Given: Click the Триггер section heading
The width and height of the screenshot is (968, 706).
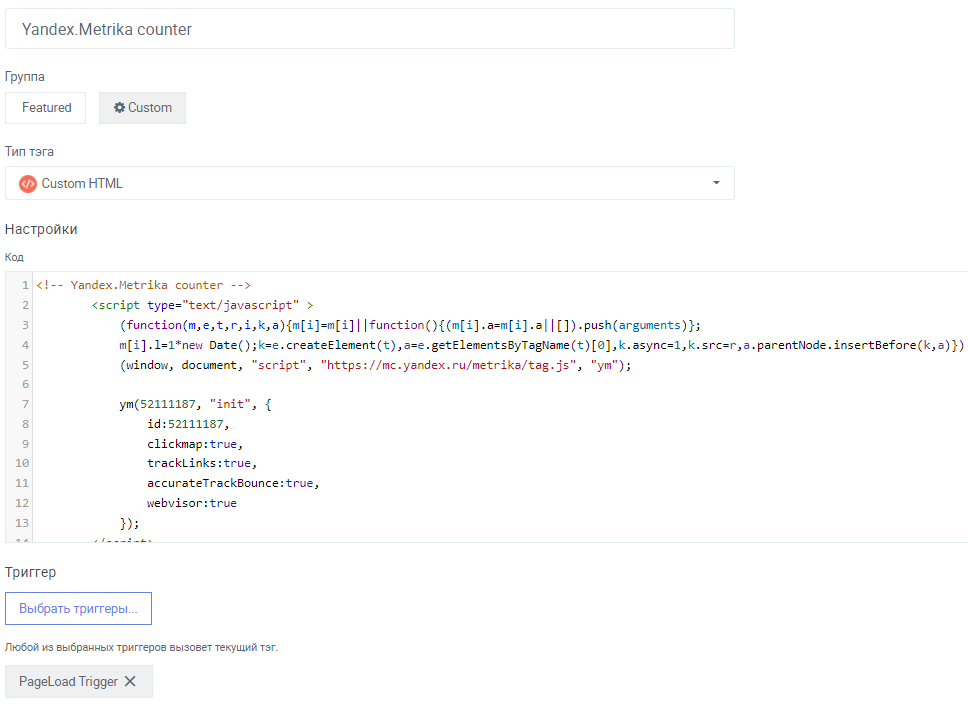Looking at the screenshot, I should click(30, 572).
